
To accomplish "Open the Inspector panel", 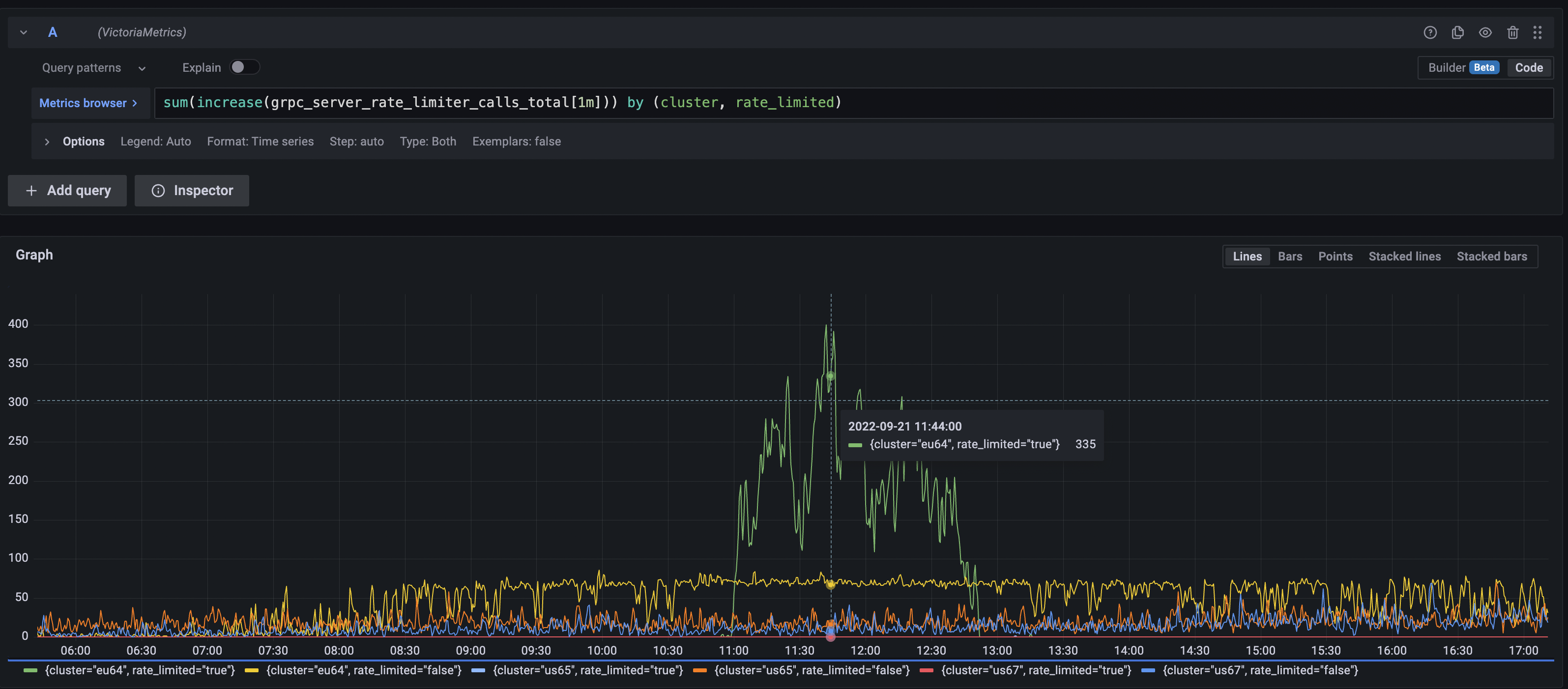I will coord(192,191).
